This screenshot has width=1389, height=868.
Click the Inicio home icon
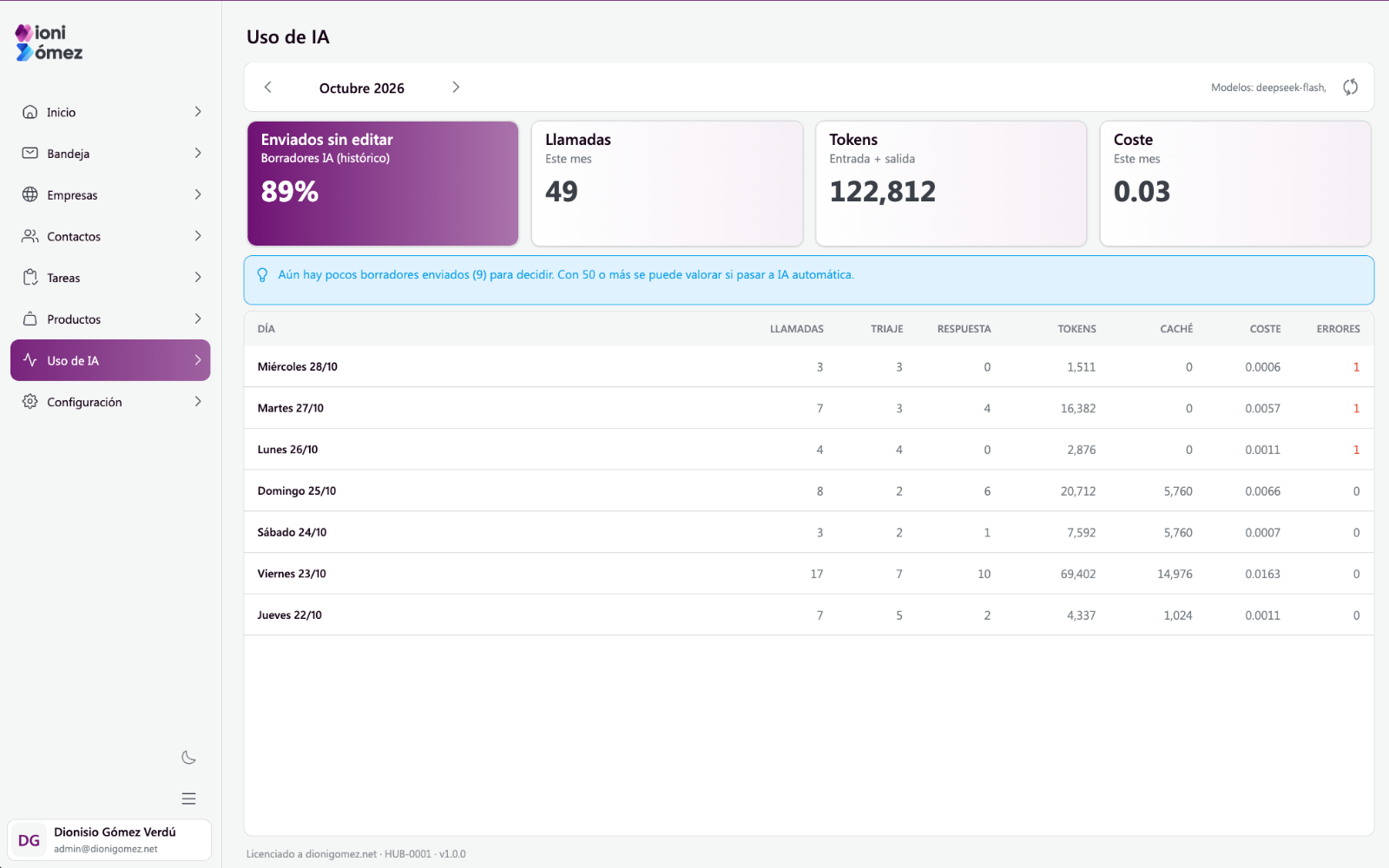click(x=30, y=112)
